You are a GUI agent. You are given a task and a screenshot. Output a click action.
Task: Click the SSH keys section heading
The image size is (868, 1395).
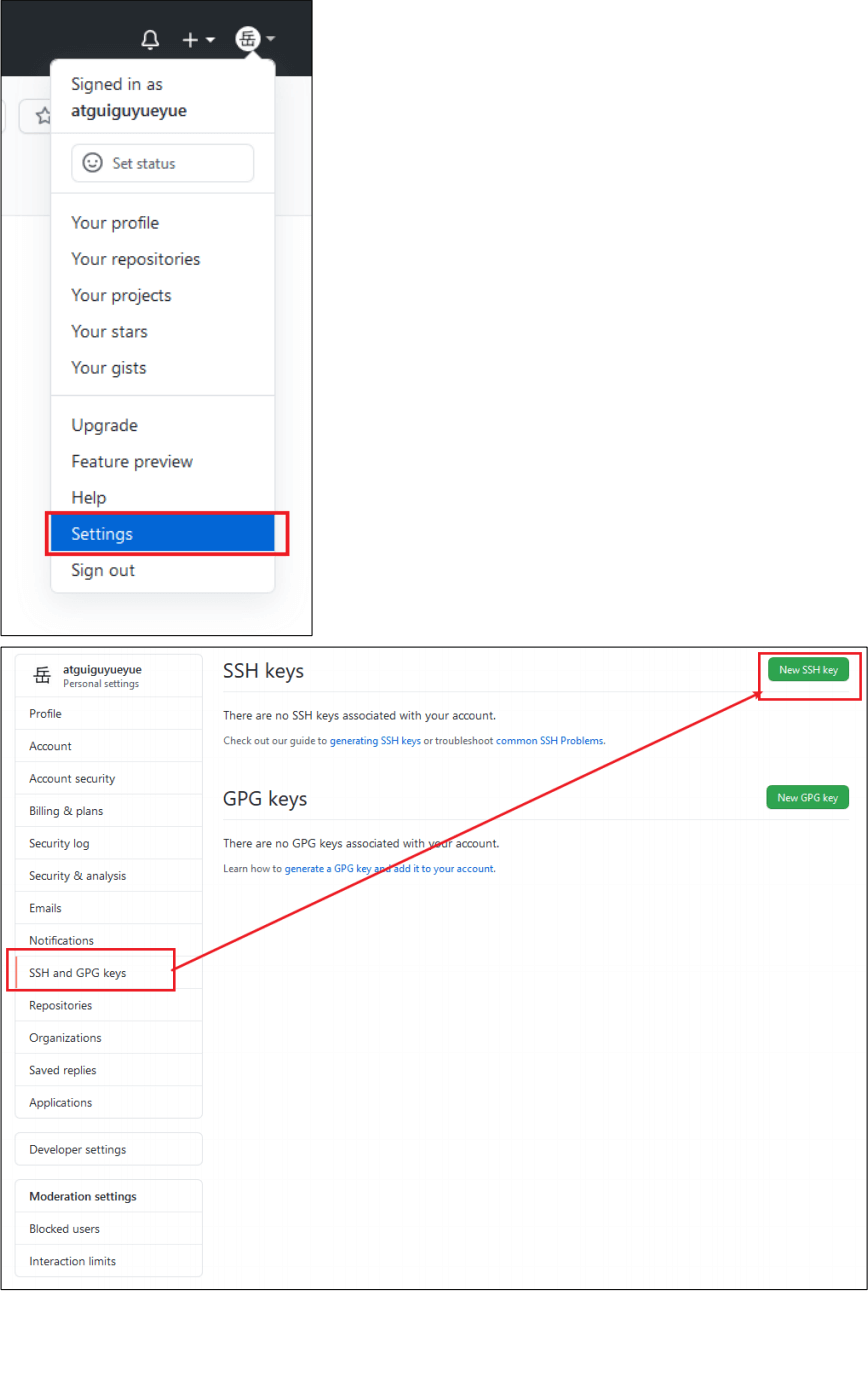point(263,670)
